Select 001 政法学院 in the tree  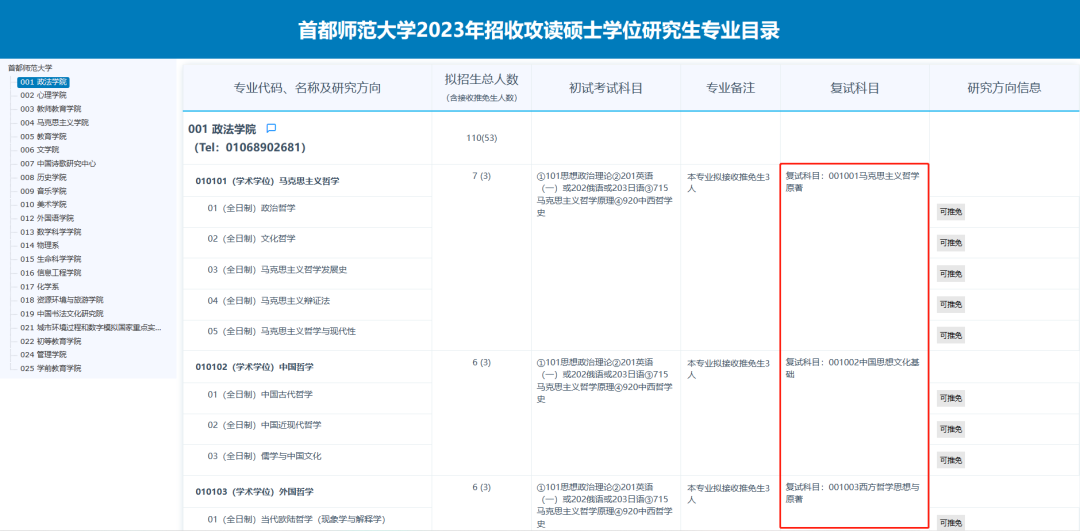pyautogui.click(x=43, y=82)
